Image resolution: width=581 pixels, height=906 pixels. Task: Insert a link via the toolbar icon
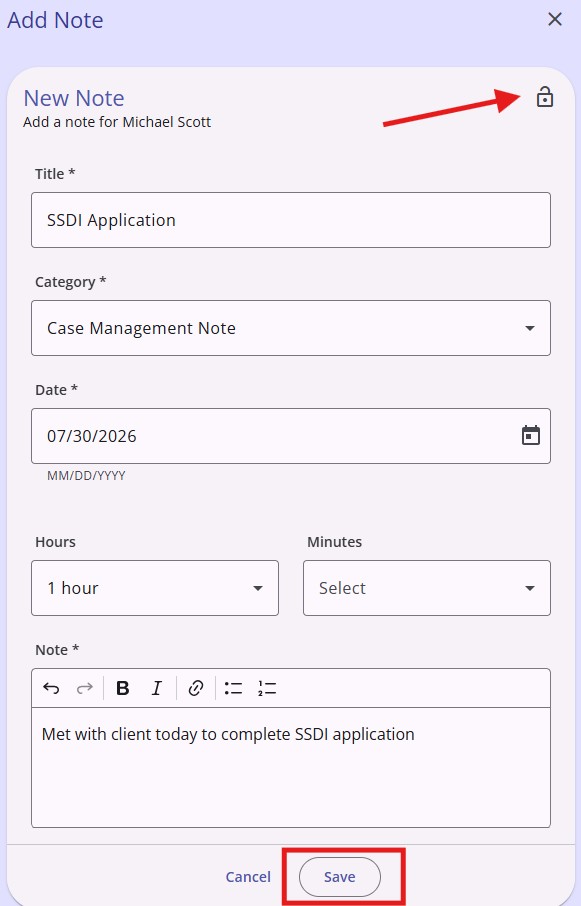click(196, 688)
